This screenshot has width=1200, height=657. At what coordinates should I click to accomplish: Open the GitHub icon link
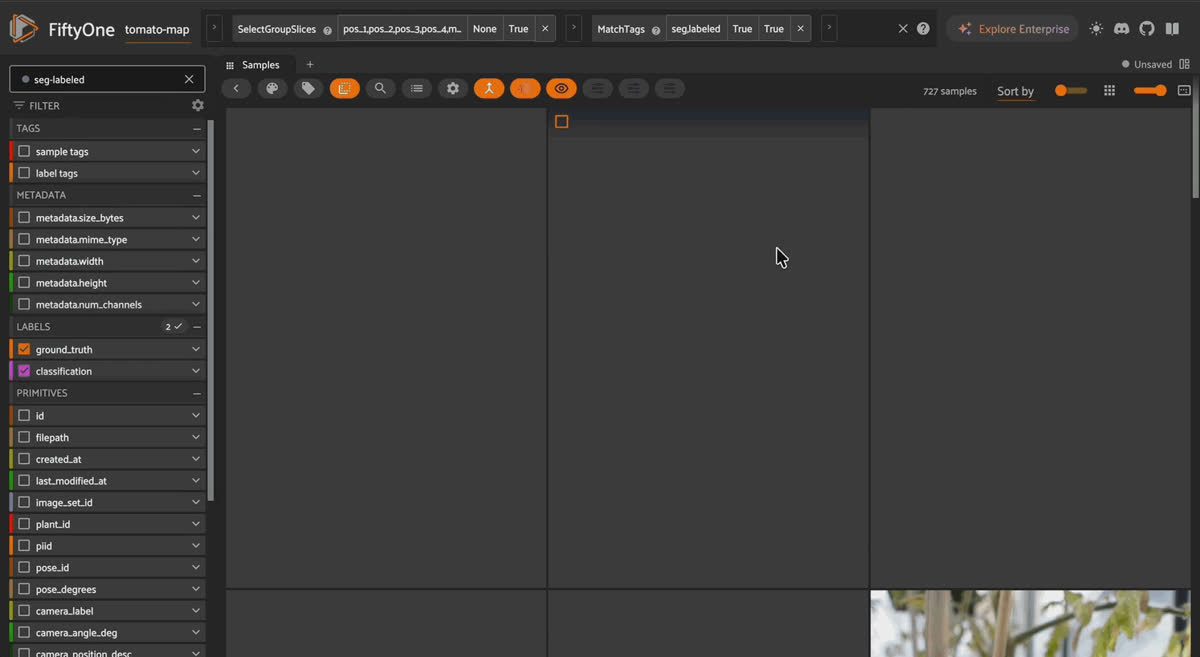1147,29
